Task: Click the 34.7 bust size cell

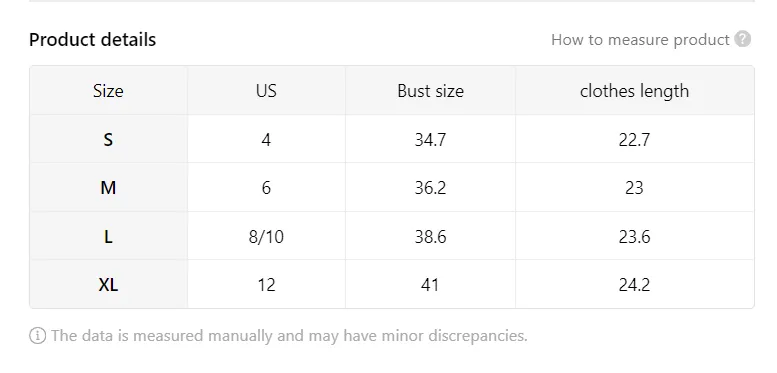Action: (x=430, y=139)
